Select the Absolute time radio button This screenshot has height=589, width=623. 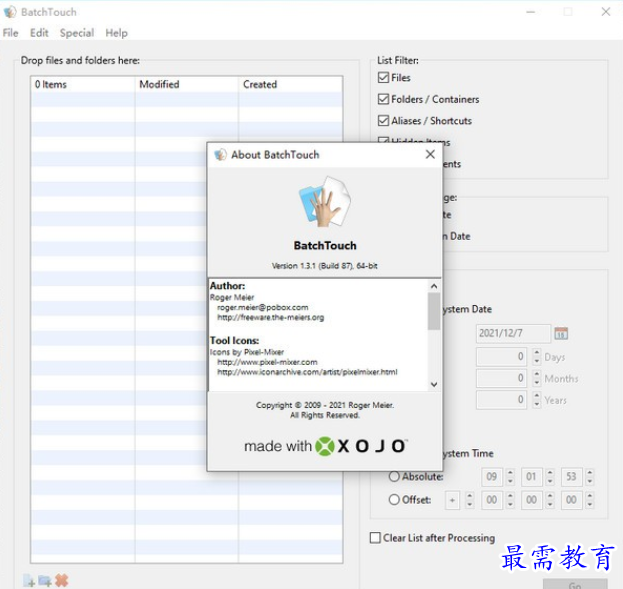click(394, 476)
